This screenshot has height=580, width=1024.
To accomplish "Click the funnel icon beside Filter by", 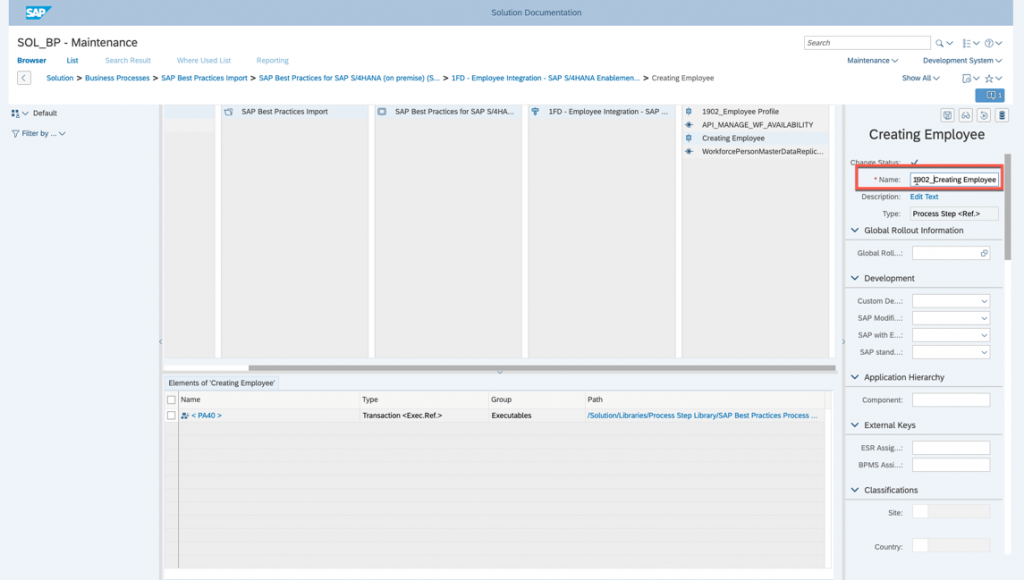I will (x=15, y=133).
